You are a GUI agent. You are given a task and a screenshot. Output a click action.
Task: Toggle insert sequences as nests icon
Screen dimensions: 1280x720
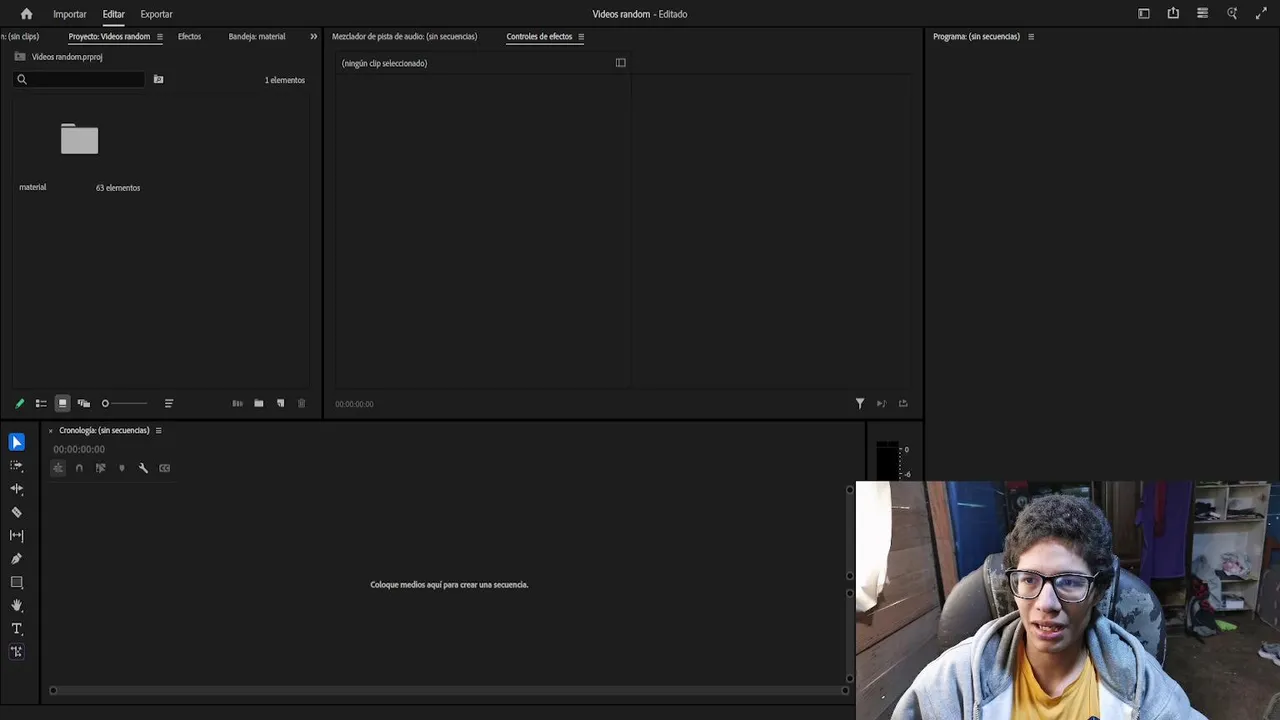(x=58, y=468)
